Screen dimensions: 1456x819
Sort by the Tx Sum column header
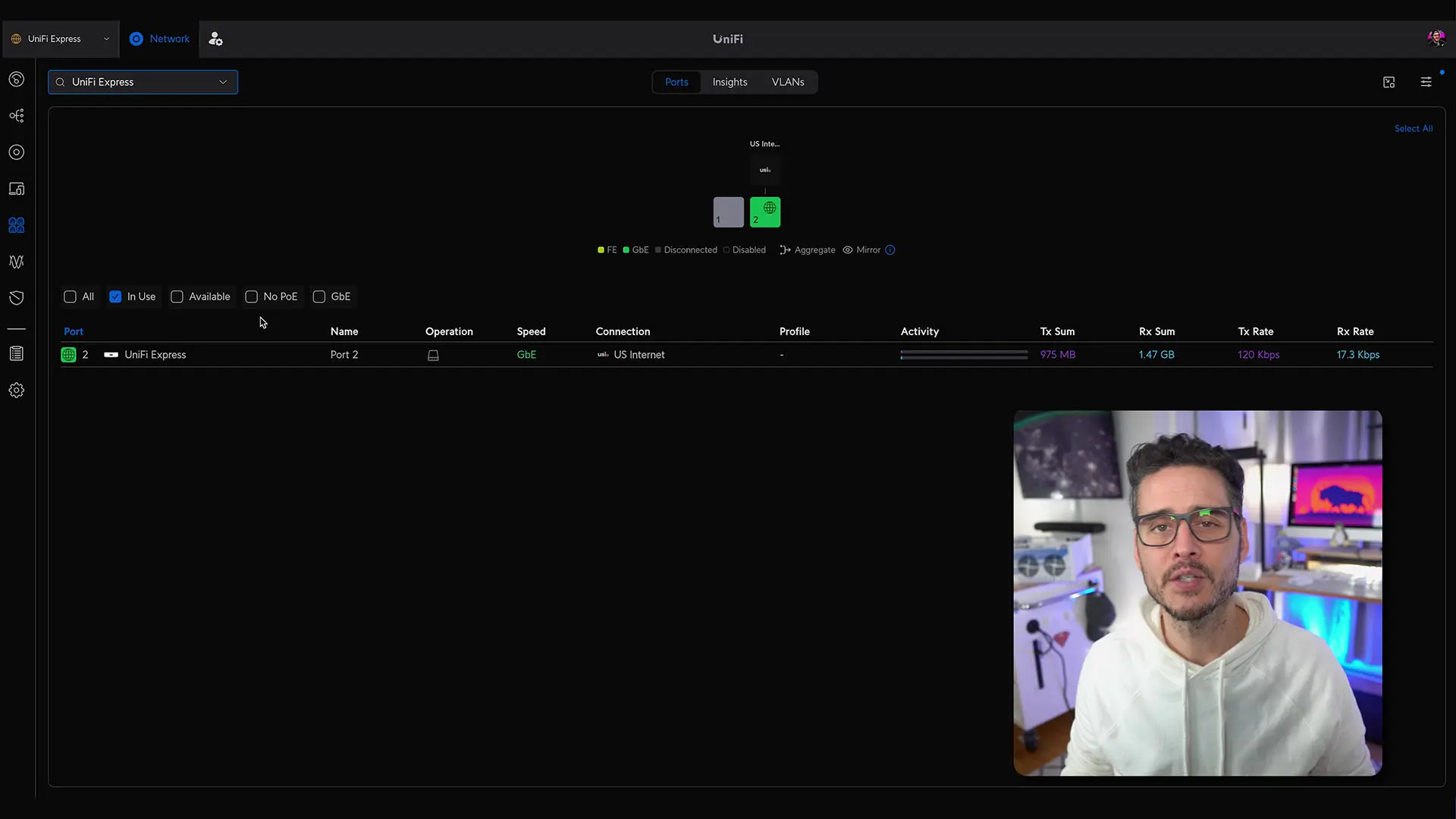click(x=1057, y=331)
